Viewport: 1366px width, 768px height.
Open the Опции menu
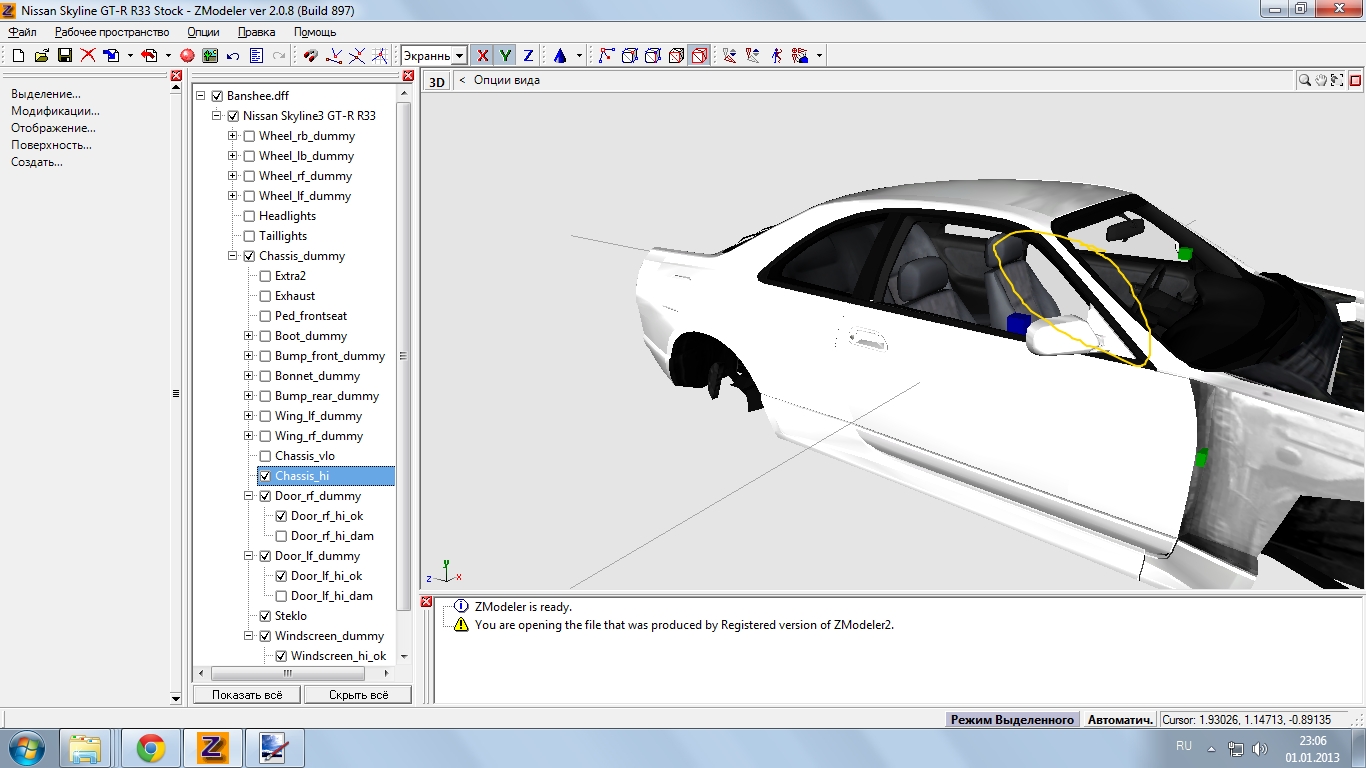click(x=203, y=32)
